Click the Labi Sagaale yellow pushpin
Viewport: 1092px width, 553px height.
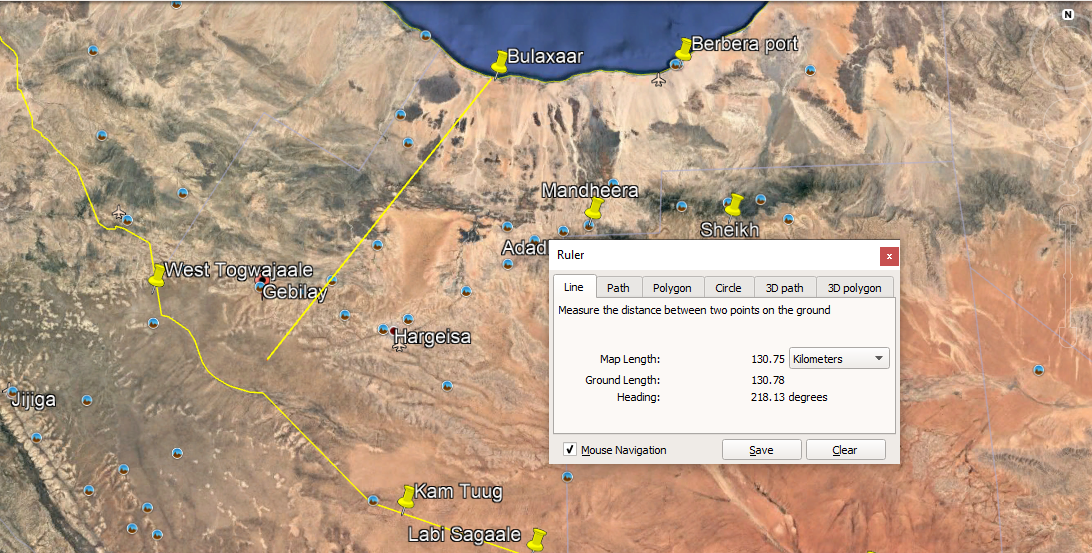(538, 540)
